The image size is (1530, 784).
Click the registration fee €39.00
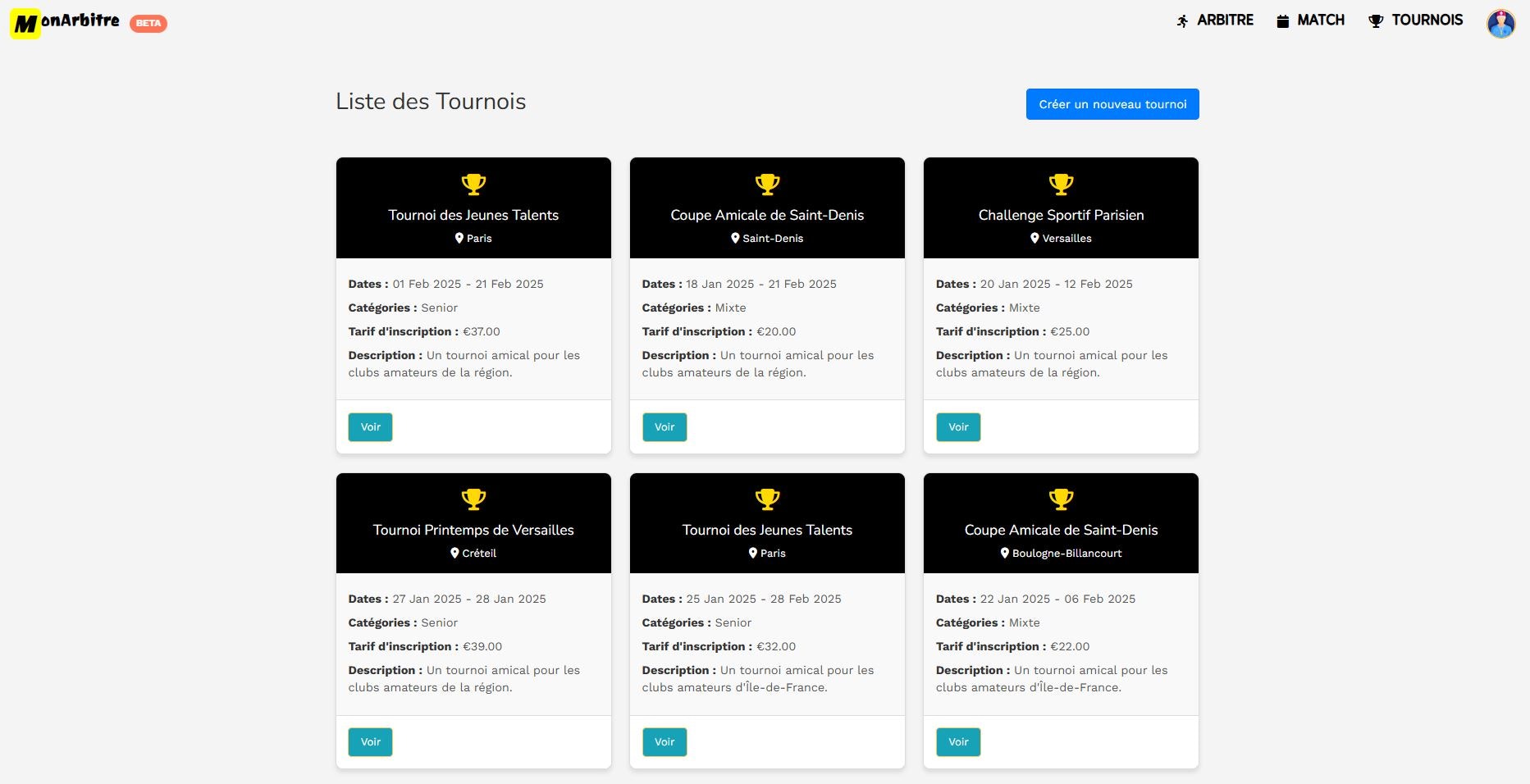pos(482,646)
